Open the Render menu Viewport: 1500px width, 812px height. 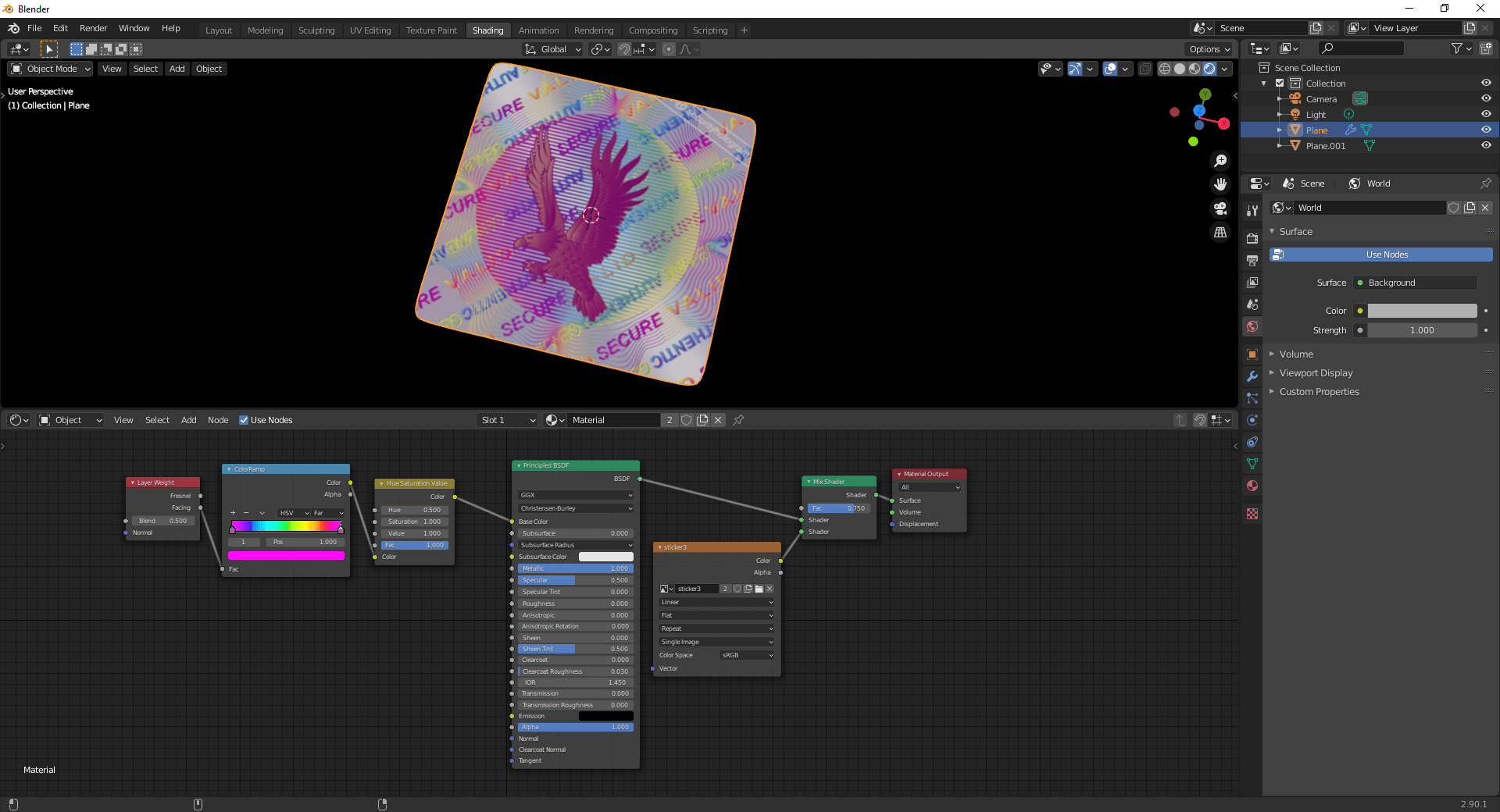(93, 28)
